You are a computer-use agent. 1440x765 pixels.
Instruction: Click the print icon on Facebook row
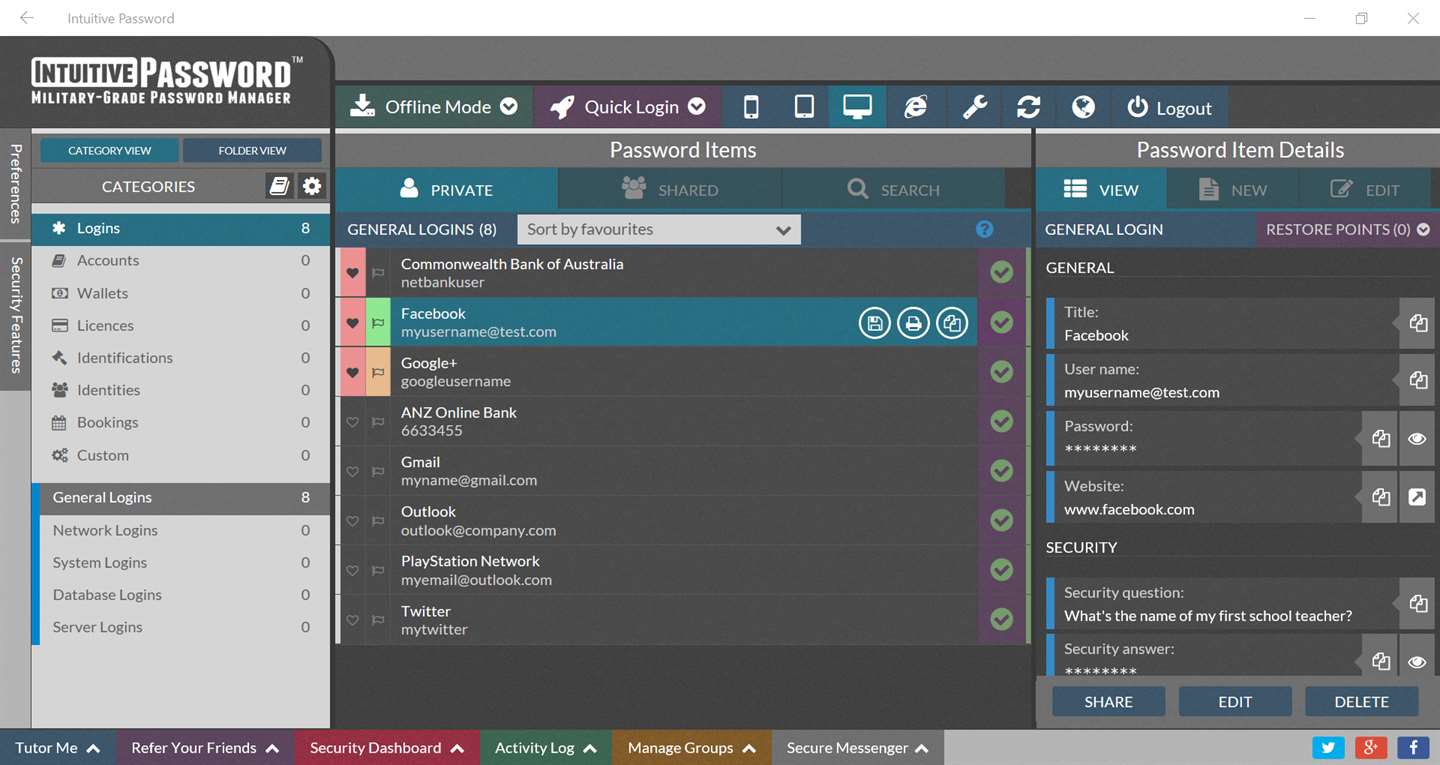pyautogui.click(x=913, y=323)
